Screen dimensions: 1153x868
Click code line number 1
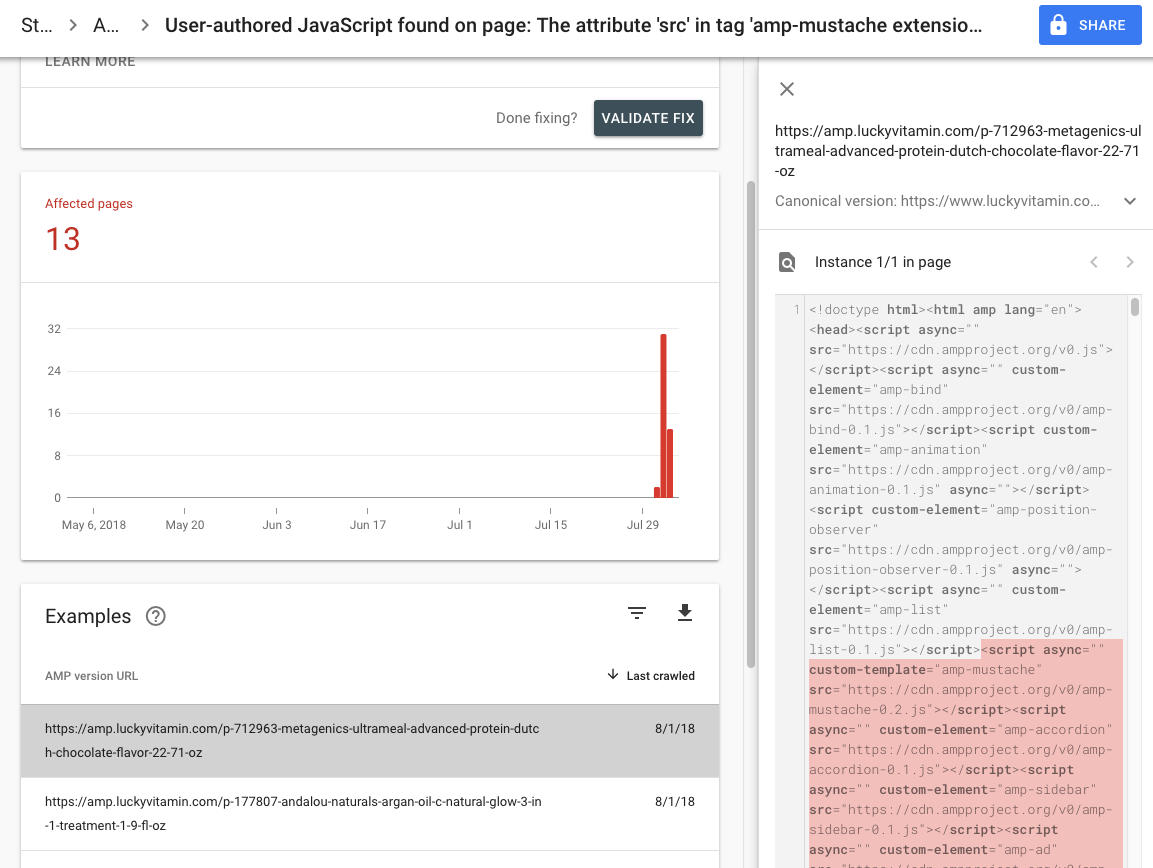(x=796, y=310)
